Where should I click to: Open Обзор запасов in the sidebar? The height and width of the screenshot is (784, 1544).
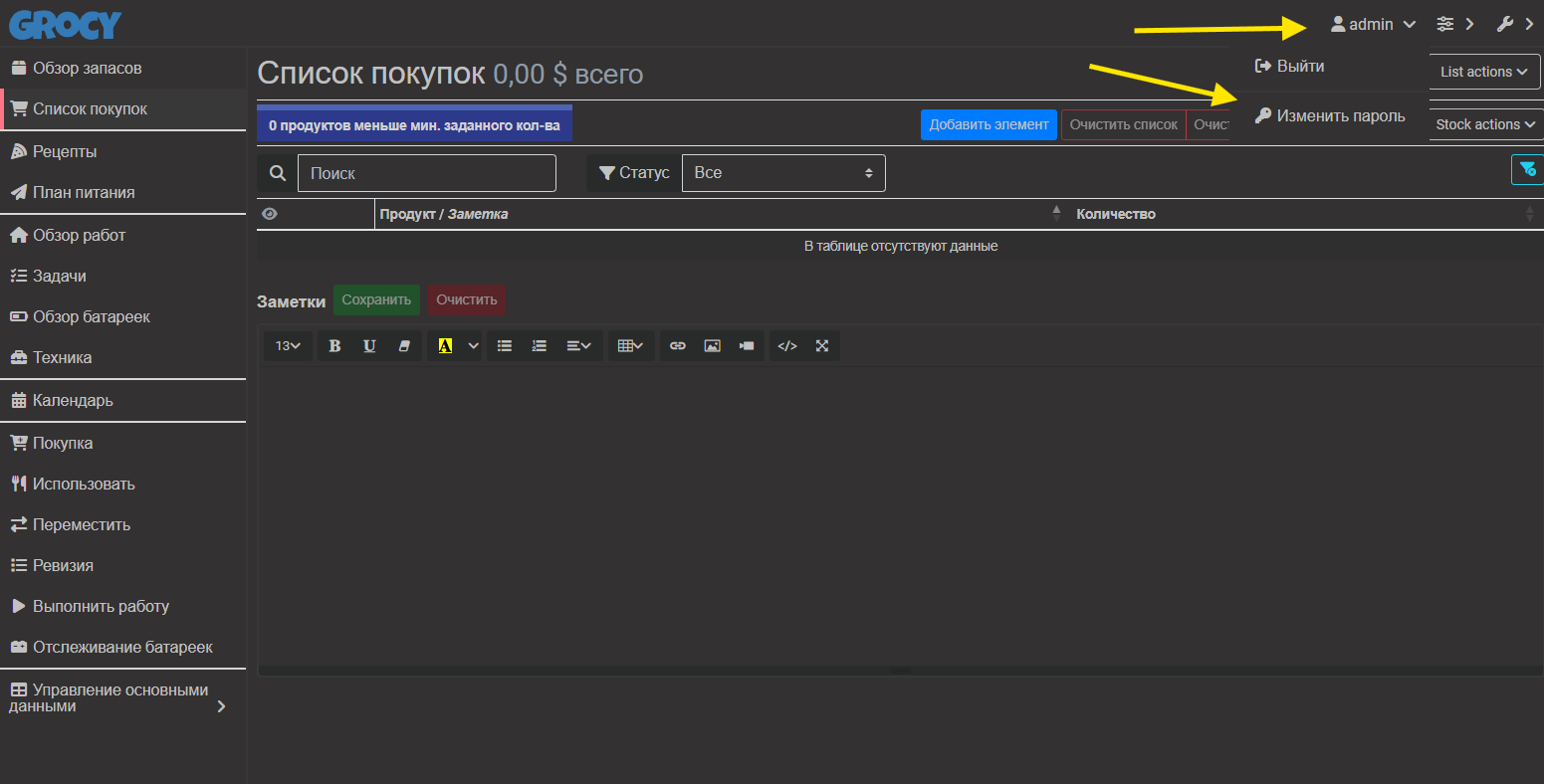pyautogui.click(x=122, y=69)
